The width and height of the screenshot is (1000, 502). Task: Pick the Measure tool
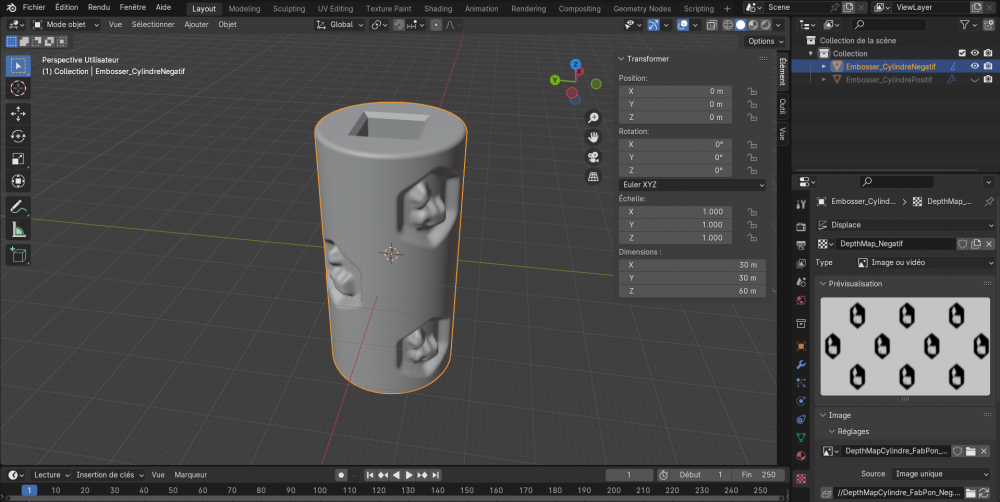click(x=18, y=230)
